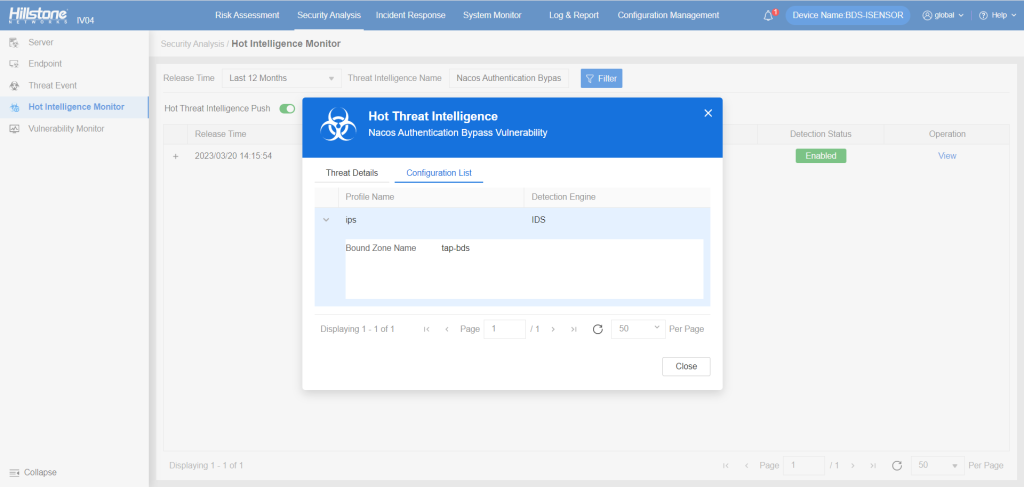Click the Threat Event sidebar icon
1024x487 pixels.
14,86
